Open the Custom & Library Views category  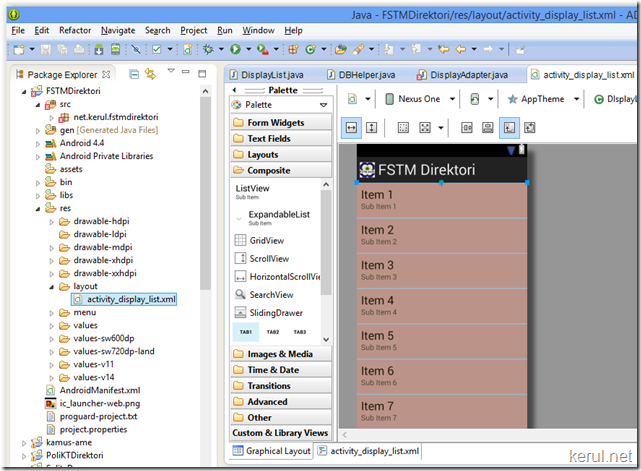[x=280, y=433]
